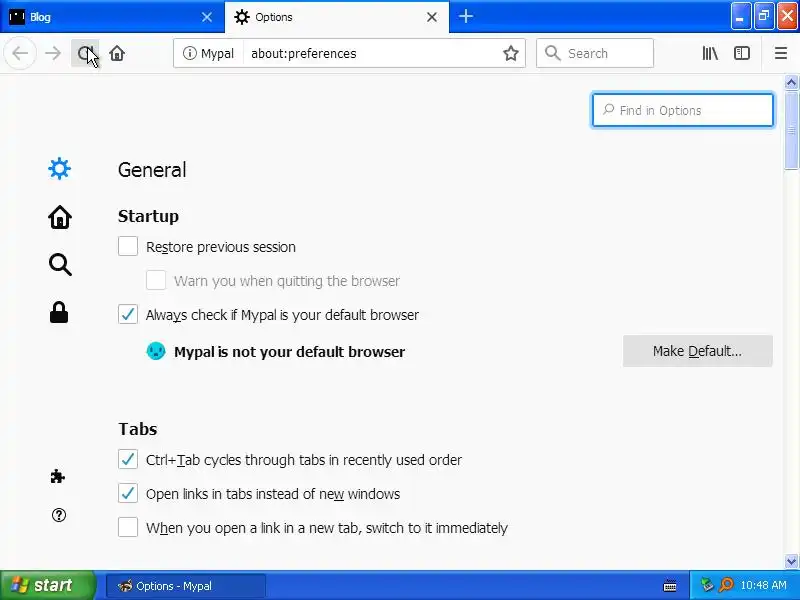This screenshot has width=800, height=600.
Task: Click the vertical scrollbar thumb
Action: point(791,130)
